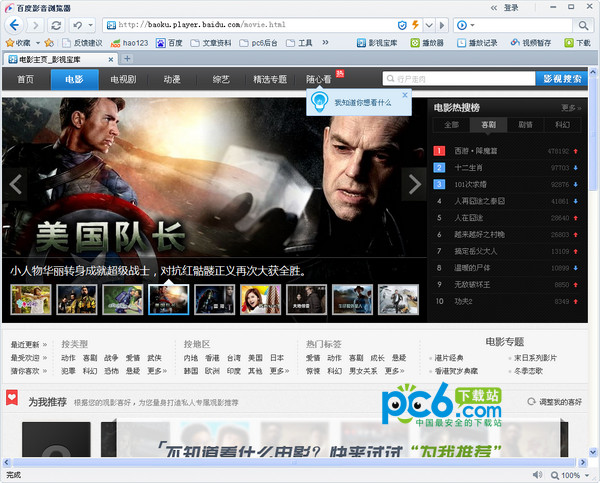The height and width of the screenshot is (483, 600).
Task: Open the 末日系列影片 topic
Action: pos(535,358)
